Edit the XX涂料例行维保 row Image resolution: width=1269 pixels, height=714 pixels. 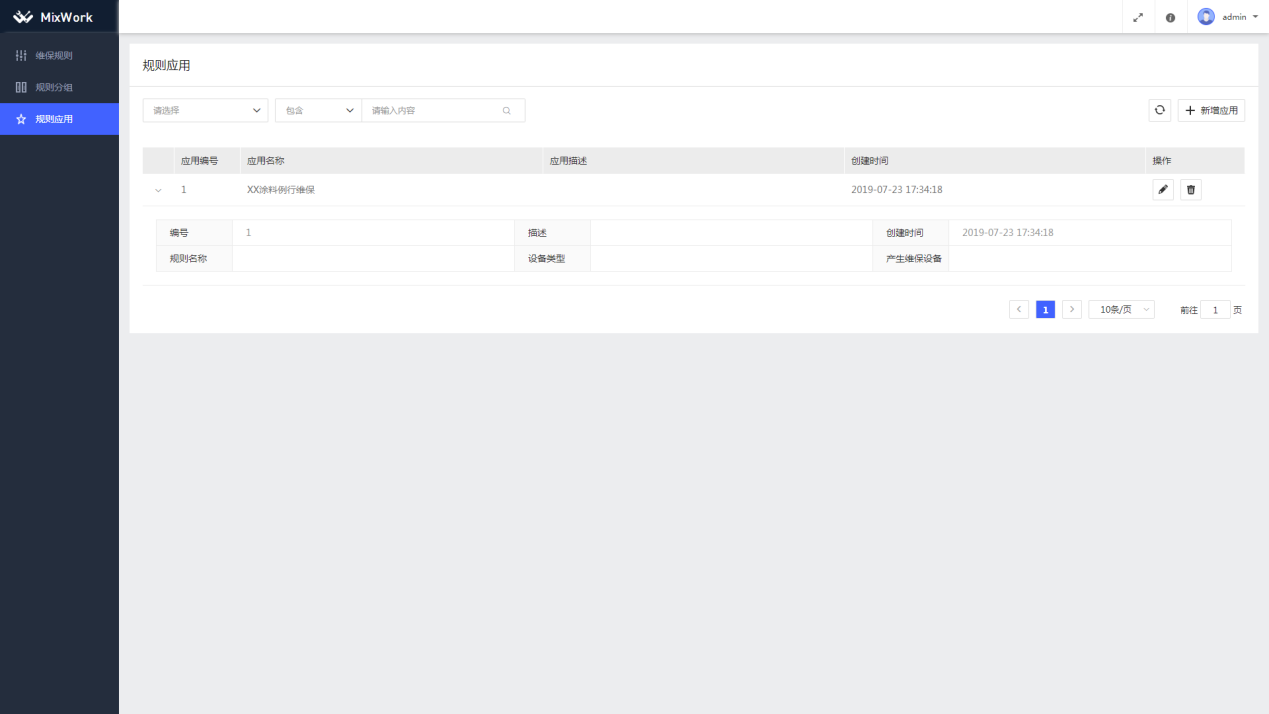(x=1163, y=189)
